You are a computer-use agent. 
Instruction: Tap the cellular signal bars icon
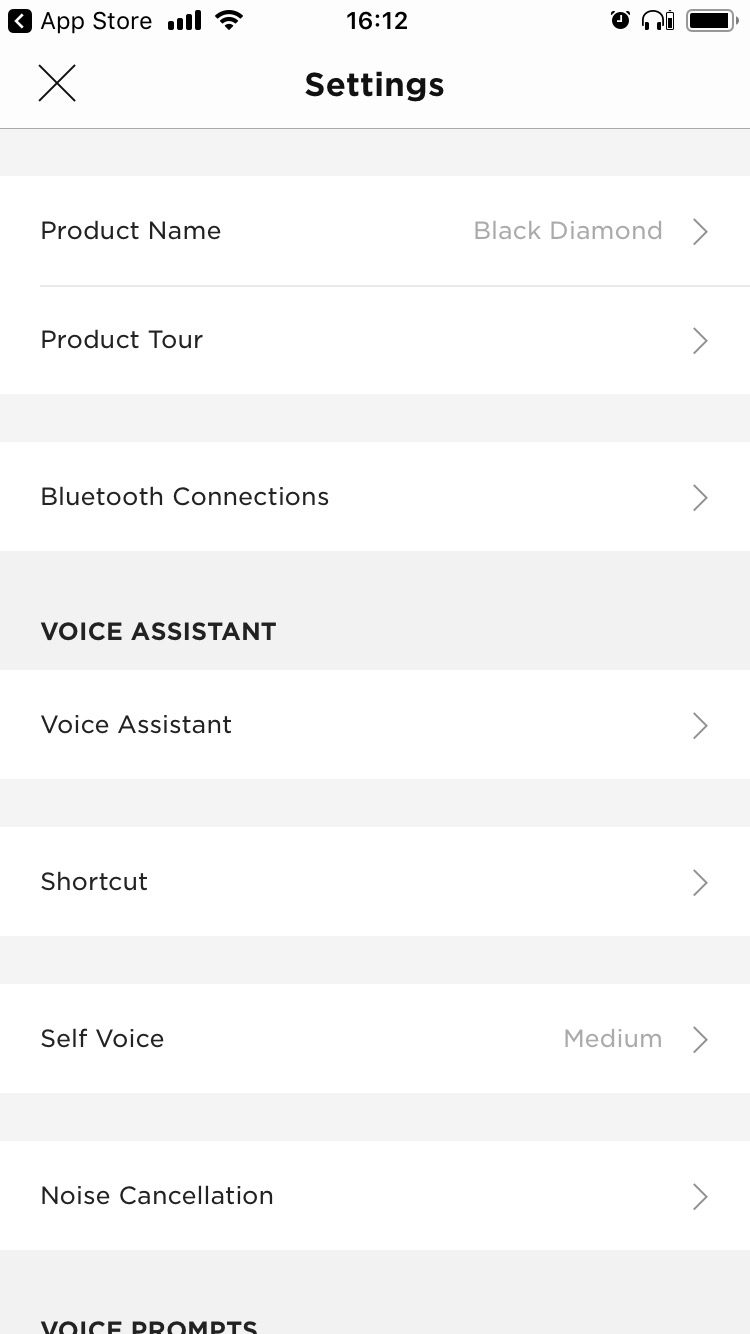pyautogui.click(x=185, y=21)
